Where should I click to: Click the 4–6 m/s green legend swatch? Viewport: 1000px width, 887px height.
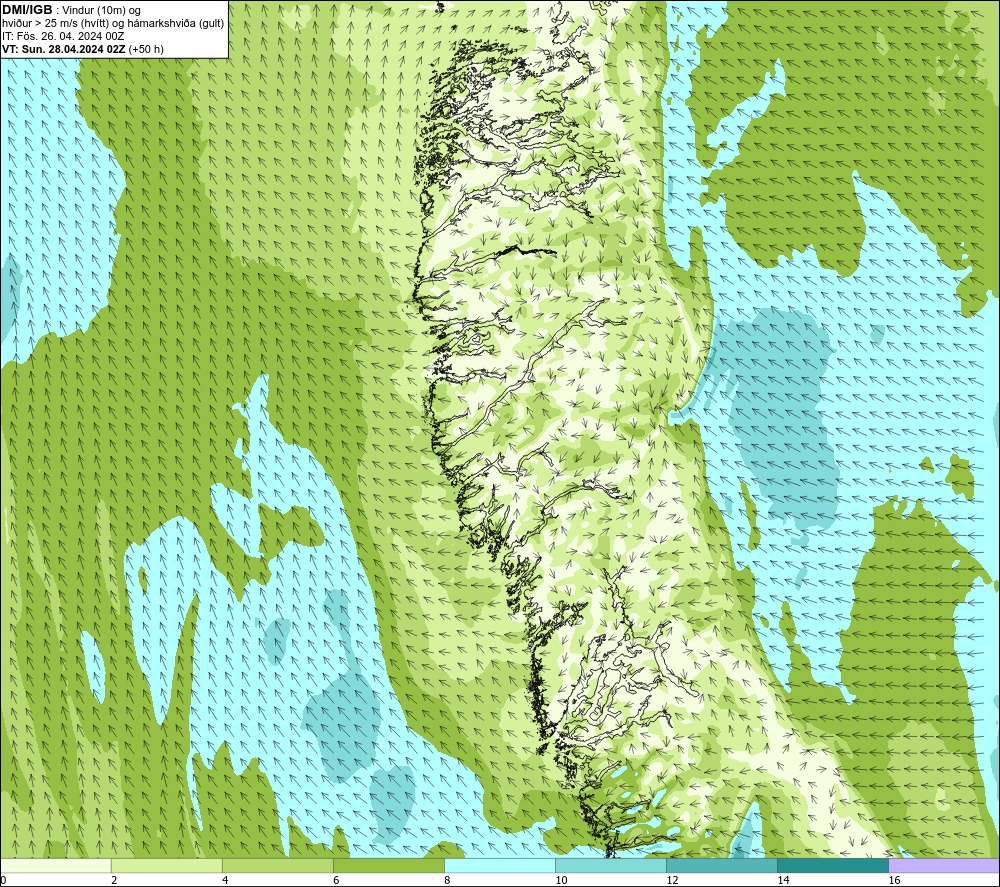(x=278, y=865)
